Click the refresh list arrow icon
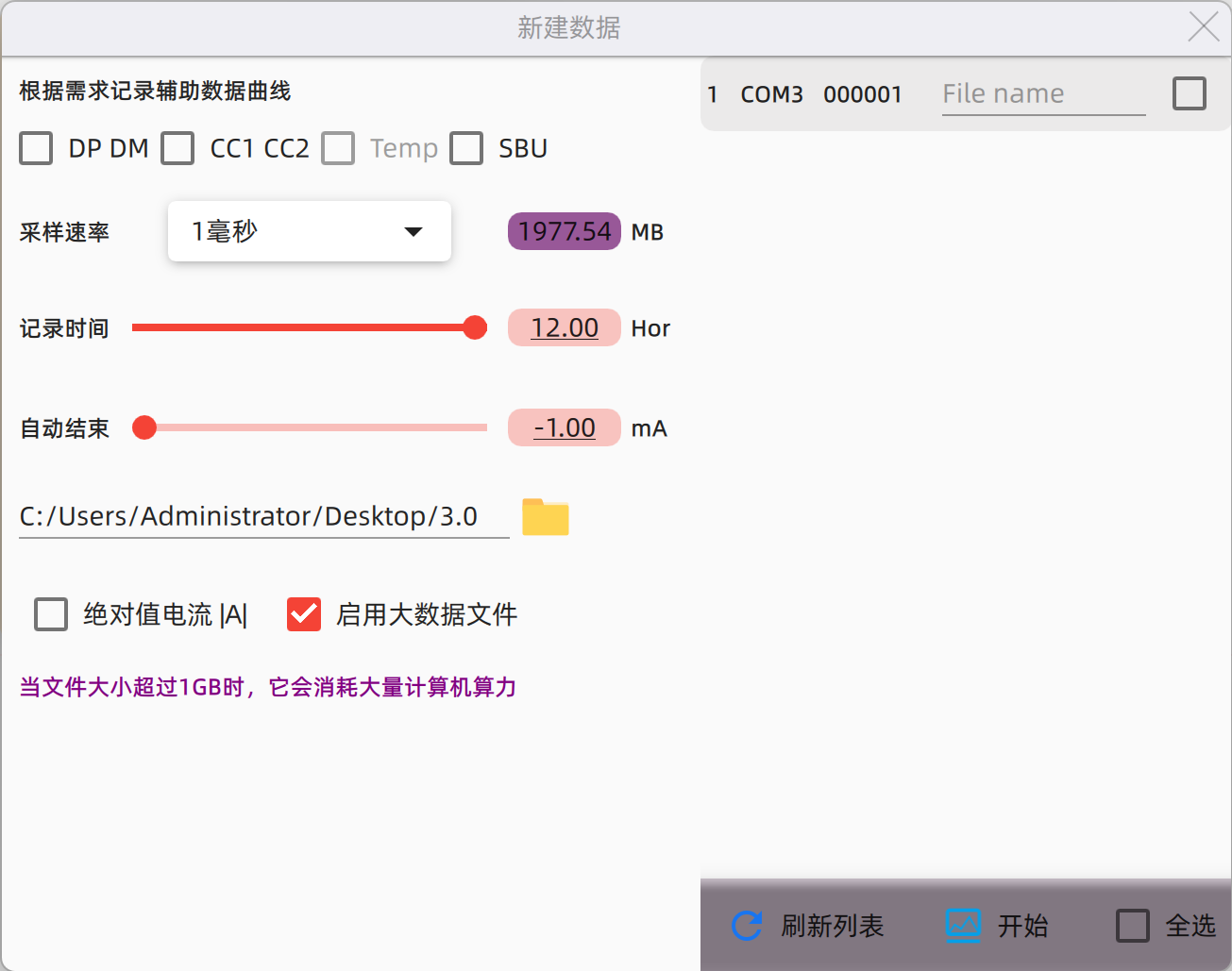Image resolution: width=1232 pixels, height=971 pixels. coord(747,926)
